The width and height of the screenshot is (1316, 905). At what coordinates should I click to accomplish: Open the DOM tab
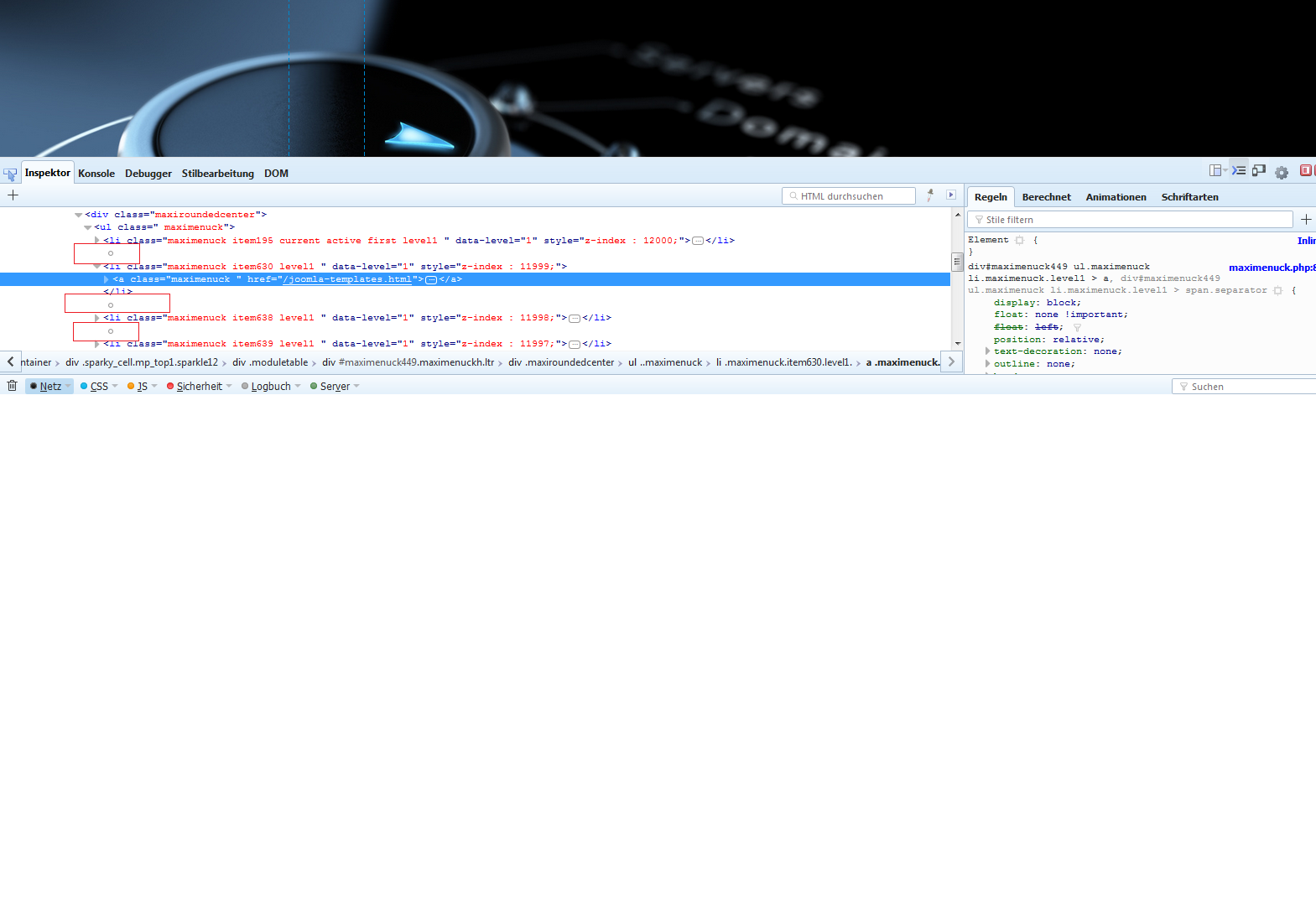(x=276, y=174)
